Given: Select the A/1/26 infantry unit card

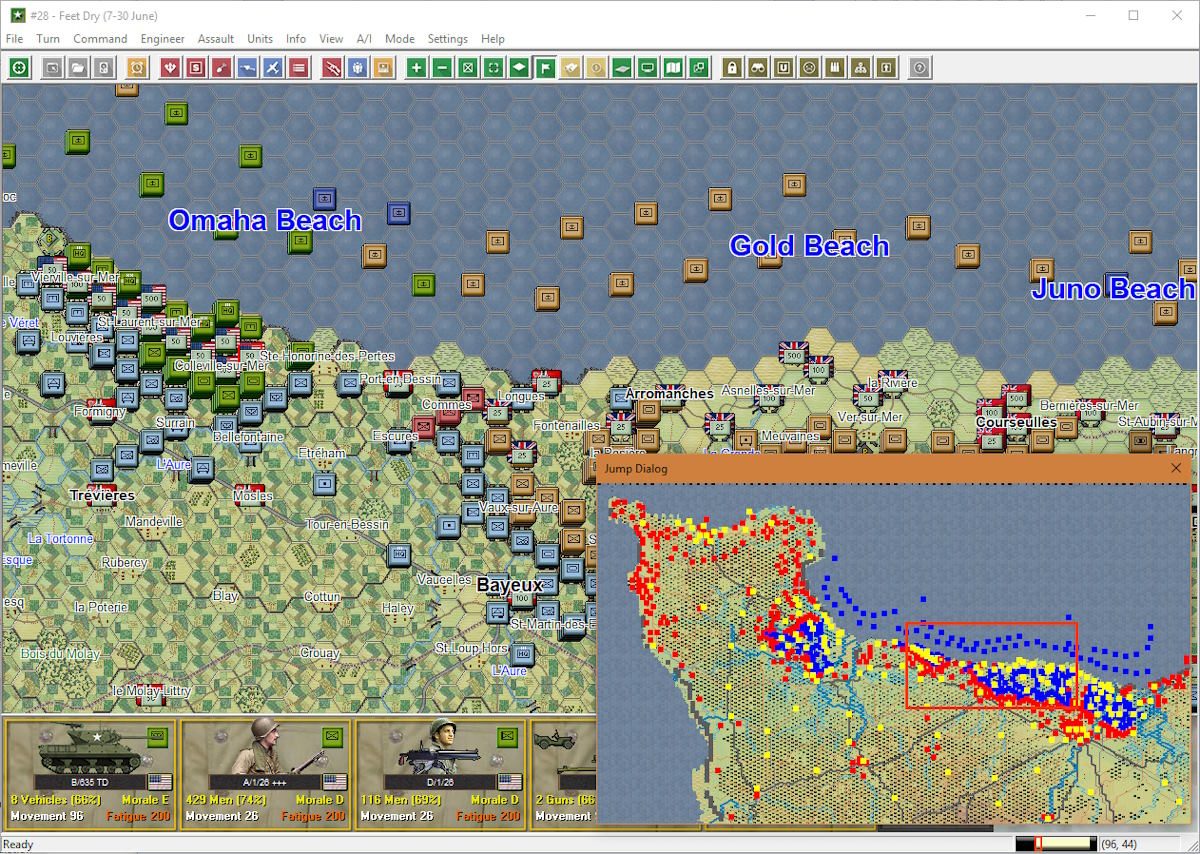Looking at the screenshot, I should pos(265,773).
